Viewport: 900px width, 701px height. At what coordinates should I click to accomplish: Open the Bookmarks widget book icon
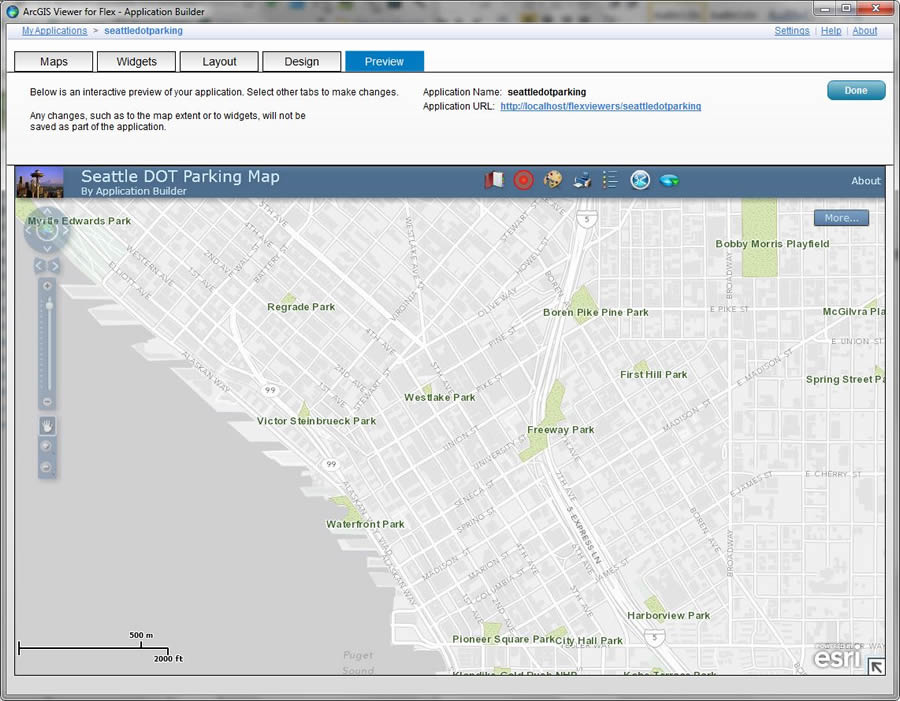[494, 180]
